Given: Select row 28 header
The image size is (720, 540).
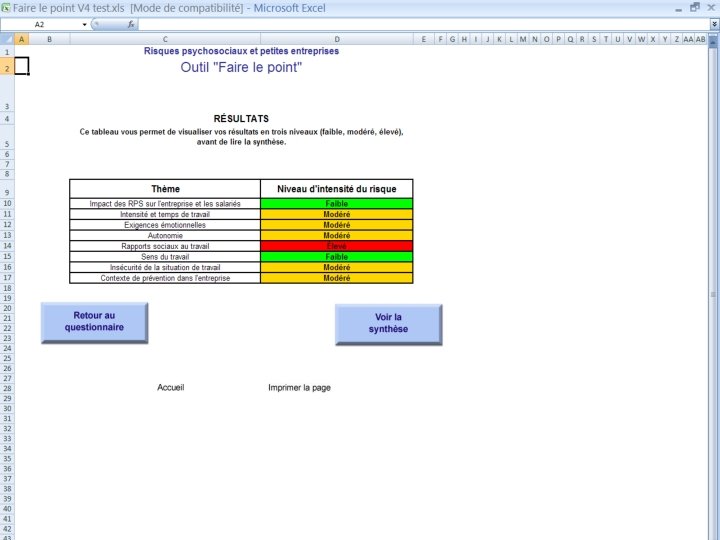Looking at the screenshot, I should tap(7, 388).
